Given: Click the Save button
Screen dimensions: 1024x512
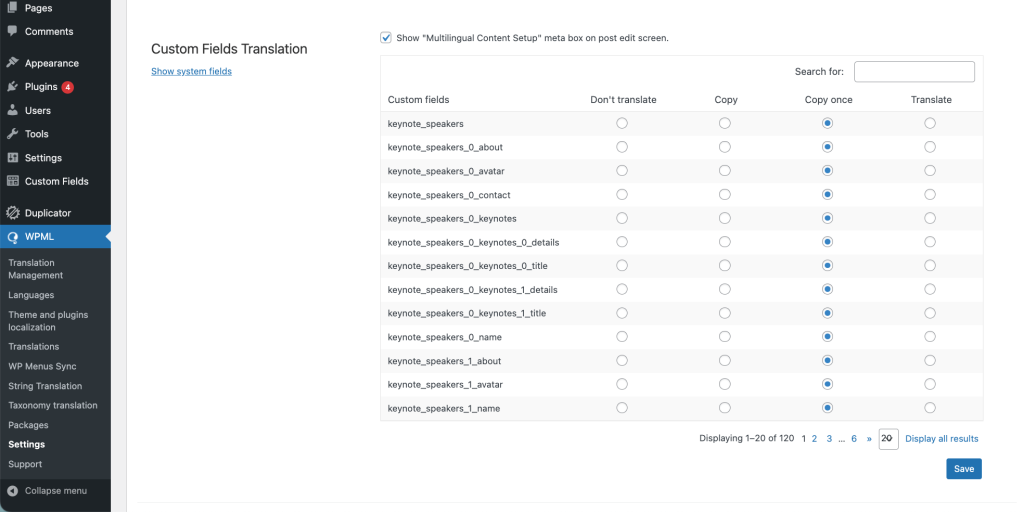Looking at the screenshot, I should (964, 469).
